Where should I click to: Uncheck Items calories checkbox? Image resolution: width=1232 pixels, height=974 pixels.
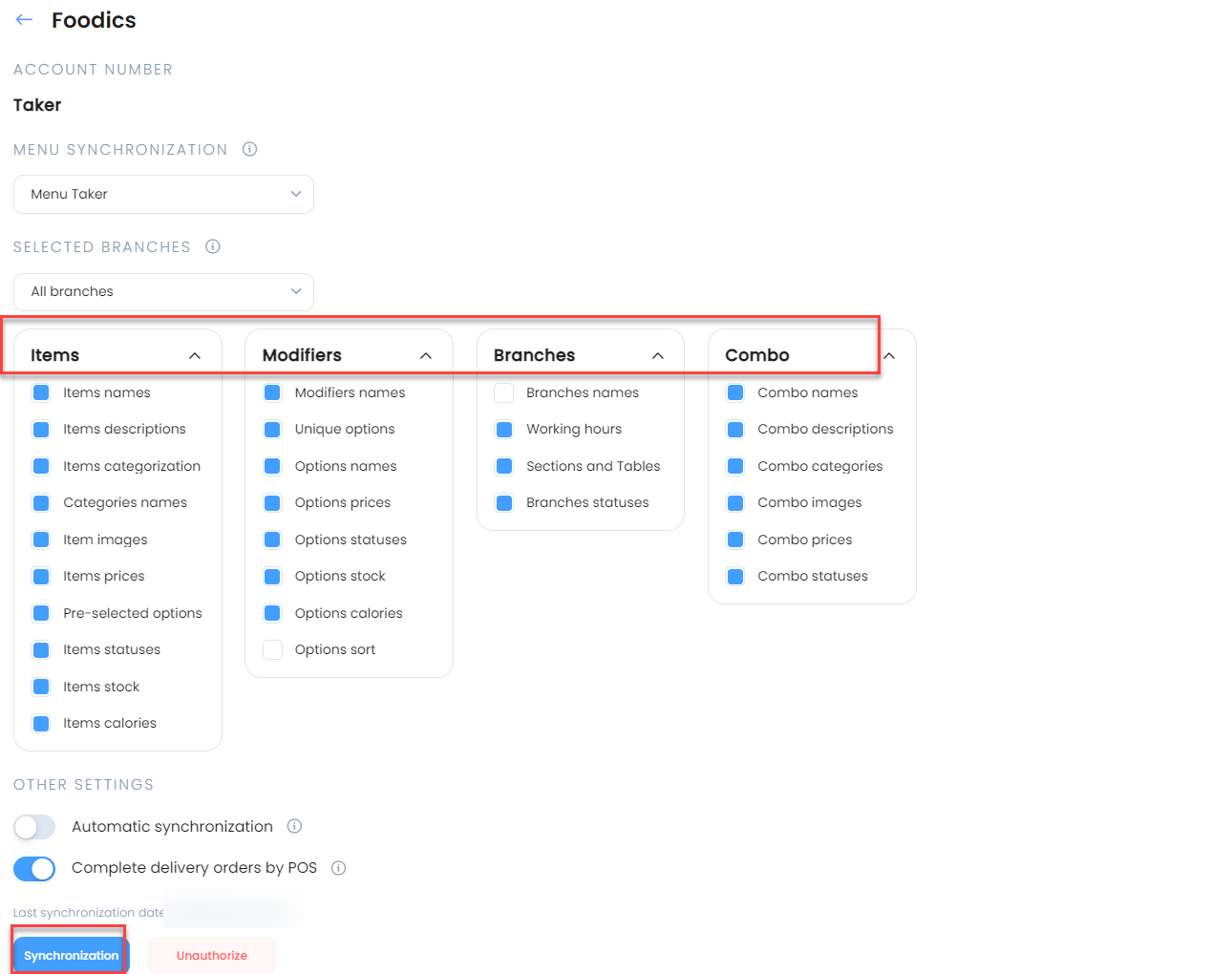pyautogui.click(x=41, y=724)
